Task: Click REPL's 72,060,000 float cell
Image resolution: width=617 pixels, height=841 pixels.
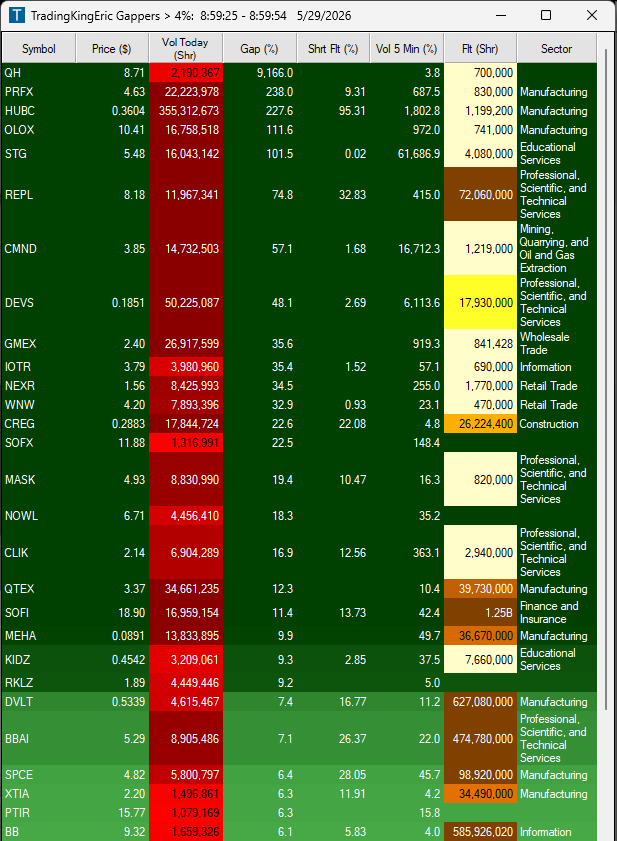Action: click(480, 195)
